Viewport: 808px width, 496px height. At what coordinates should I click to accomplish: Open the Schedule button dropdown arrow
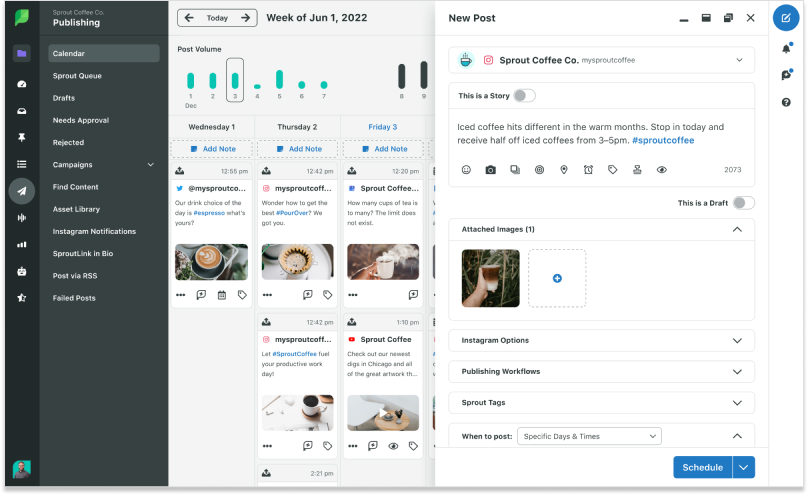pyautogui.click(x=743, y=468)
